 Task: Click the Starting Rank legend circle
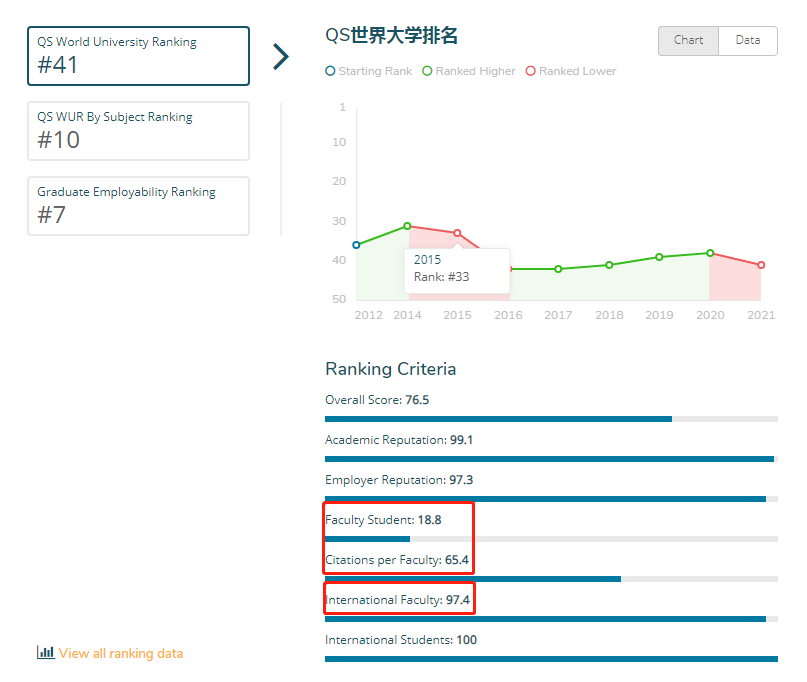click(x=330, y=71)
